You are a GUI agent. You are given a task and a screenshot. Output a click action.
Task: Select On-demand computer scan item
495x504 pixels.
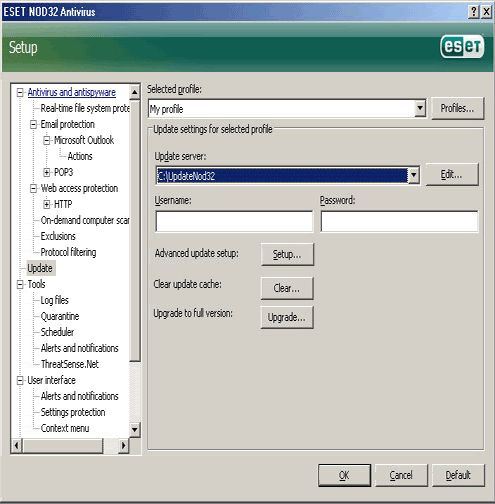85,220
